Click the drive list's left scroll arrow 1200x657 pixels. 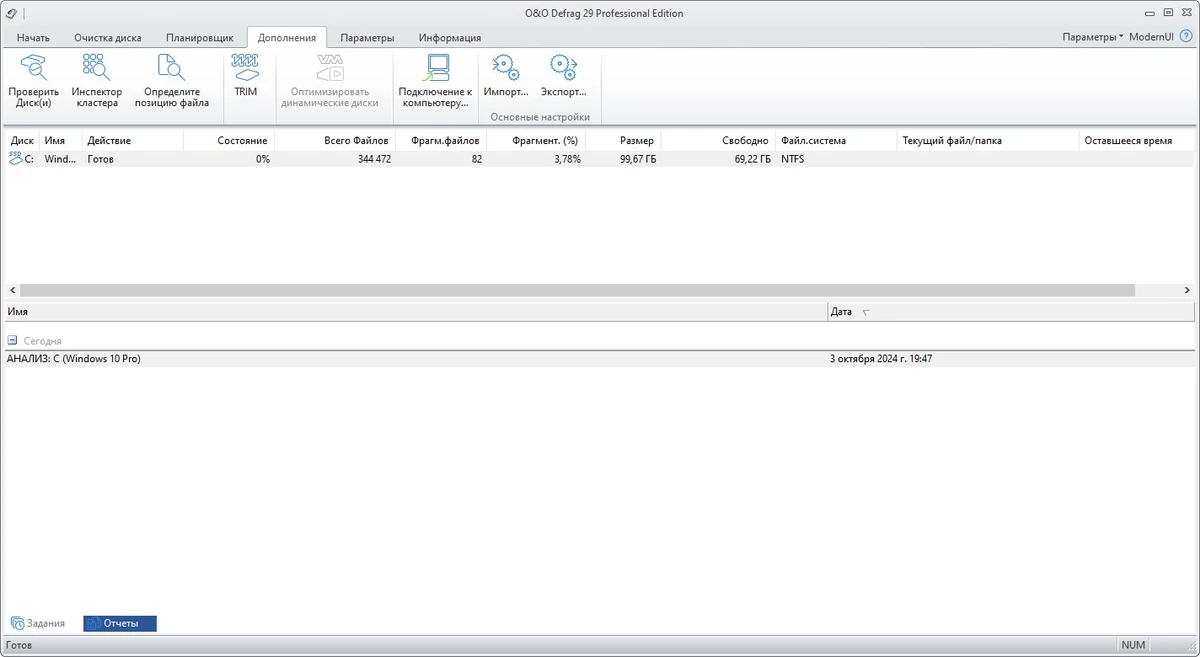(10, 290)
